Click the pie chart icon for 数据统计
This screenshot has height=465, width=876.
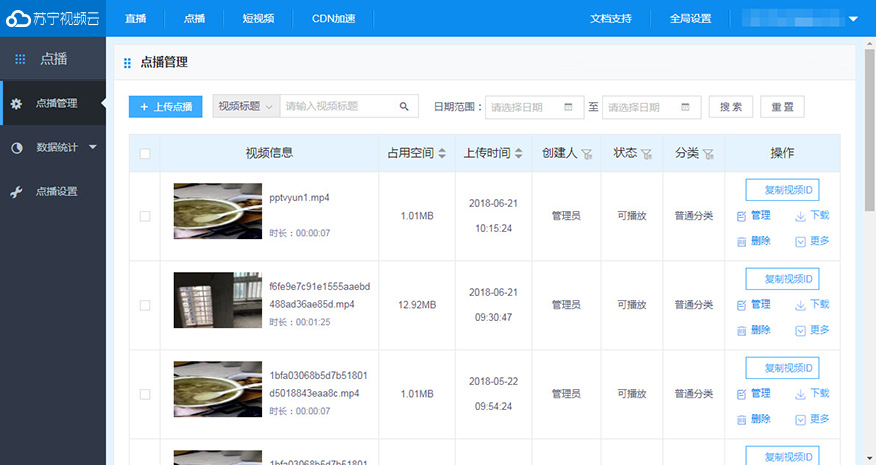[x=17, y=148]
